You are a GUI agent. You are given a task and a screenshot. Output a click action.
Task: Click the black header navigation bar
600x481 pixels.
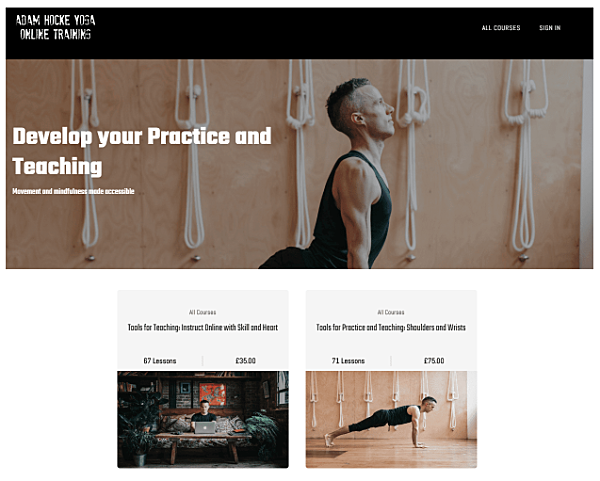click(x=299, y=33)
